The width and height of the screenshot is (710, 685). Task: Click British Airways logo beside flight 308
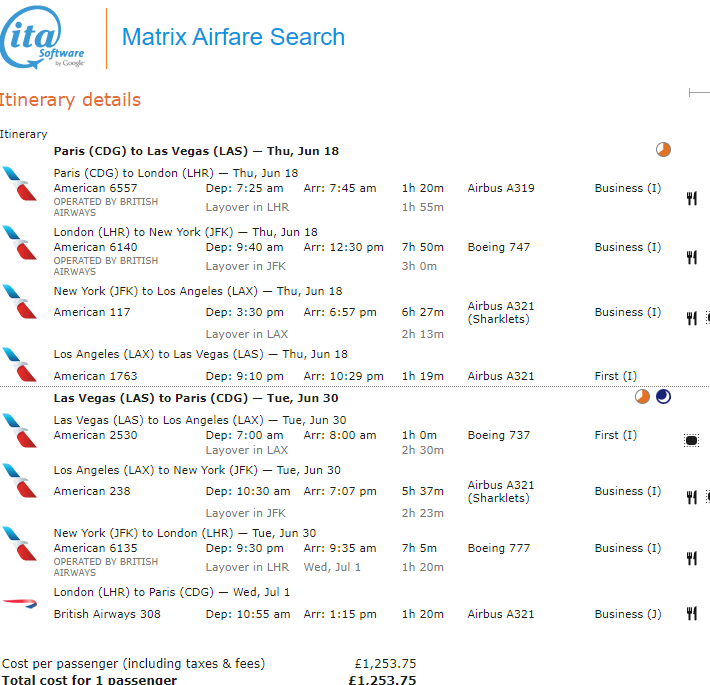[x=19, y=603]
